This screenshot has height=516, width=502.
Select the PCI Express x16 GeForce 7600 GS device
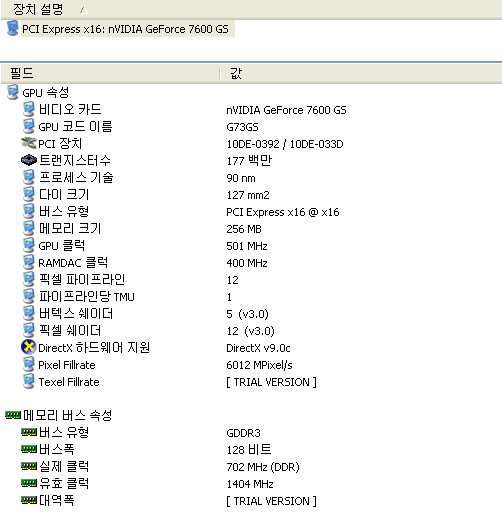tap(125, 29)
